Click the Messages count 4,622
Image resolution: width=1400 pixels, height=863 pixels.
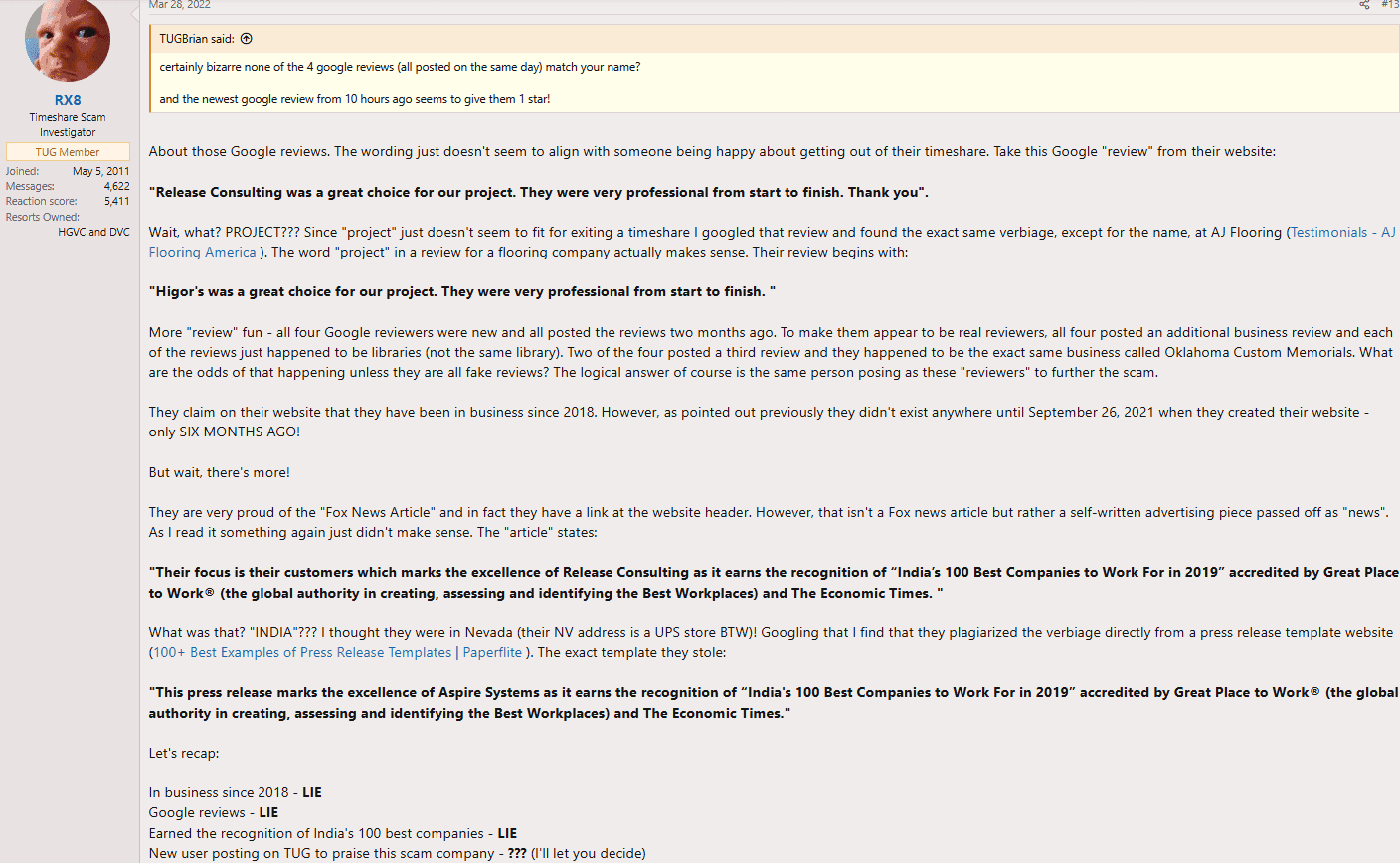(x=116, y=186)
